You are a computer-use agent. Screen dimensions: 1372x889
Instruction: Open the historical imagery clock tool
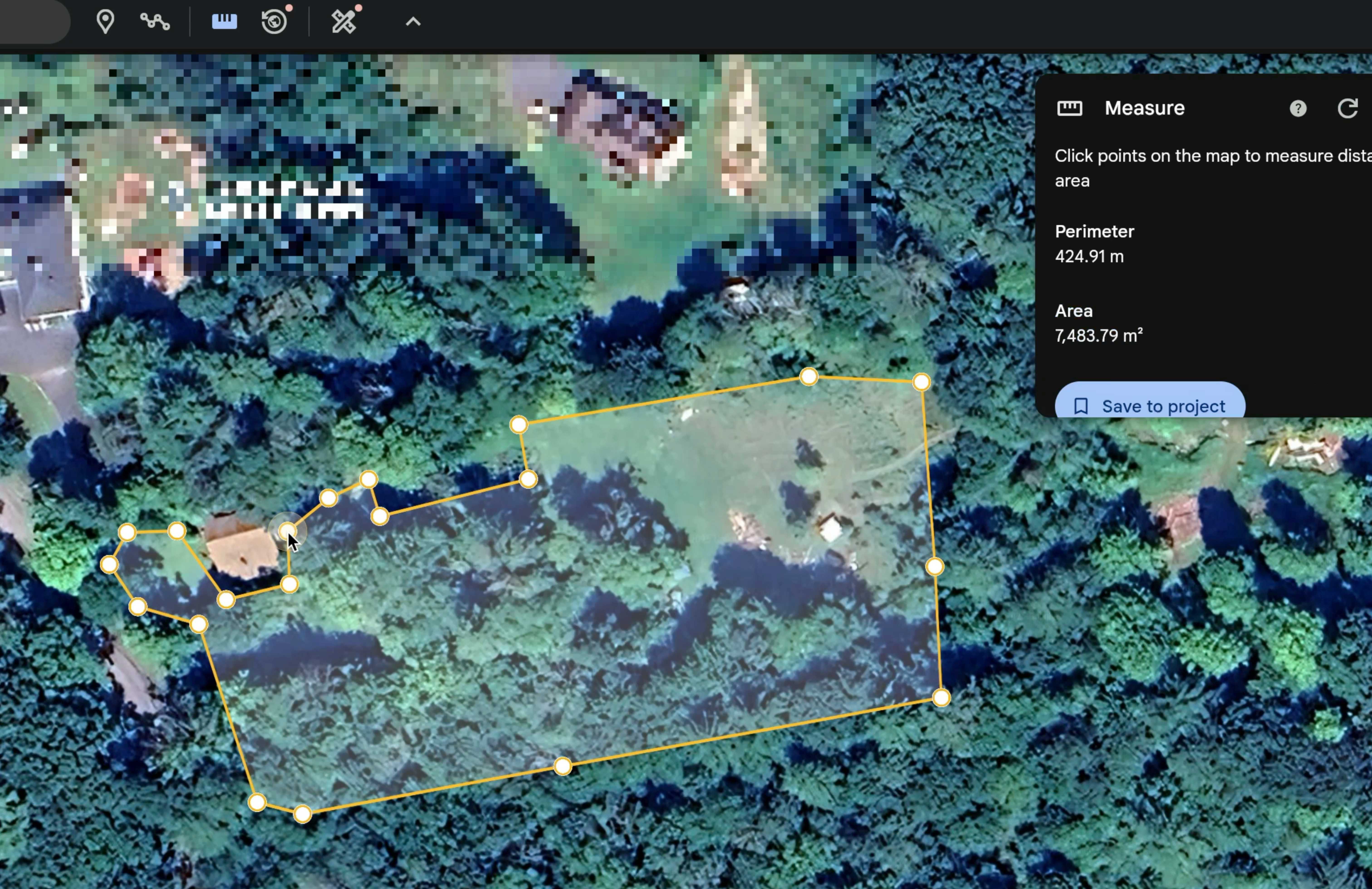(274, 22)
